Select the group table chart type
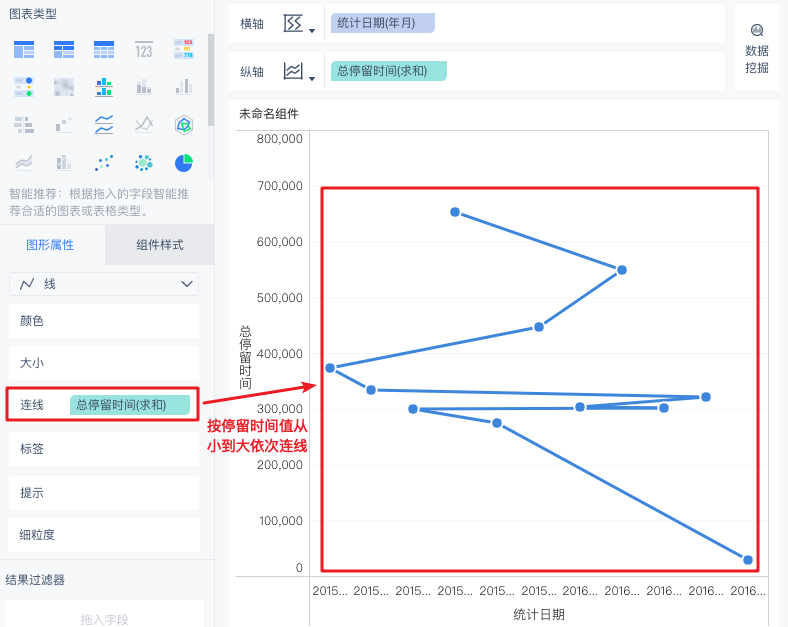 point(24,50)
